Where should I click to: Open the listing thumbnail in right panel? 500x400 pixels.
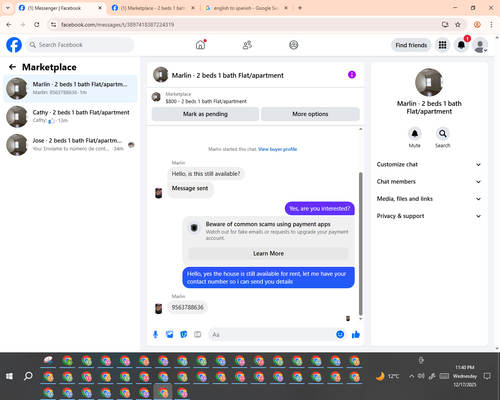click(x=429, y=82)
